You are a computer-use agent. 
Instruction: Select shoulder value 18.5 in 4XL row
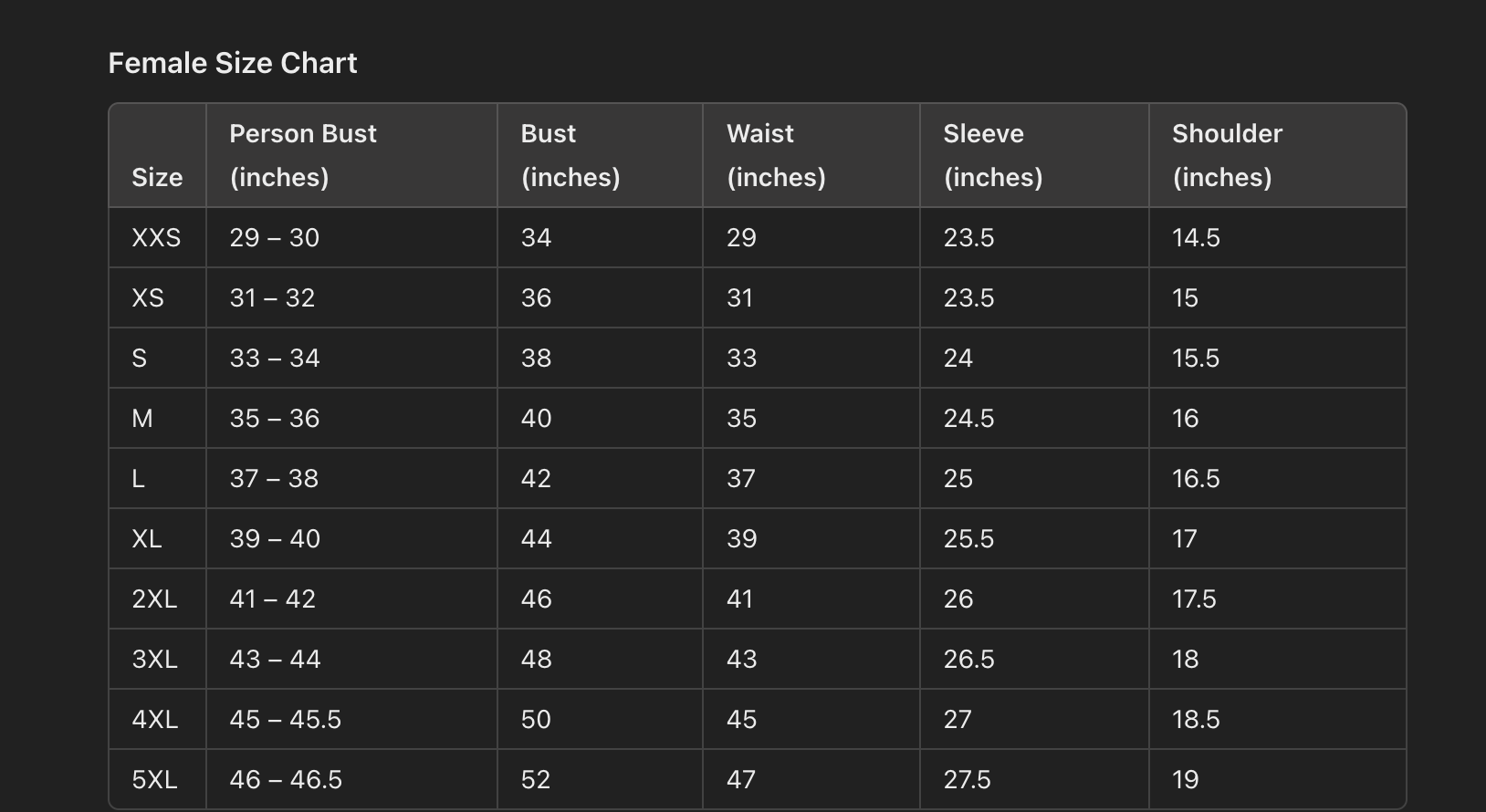click(1196, 719)
